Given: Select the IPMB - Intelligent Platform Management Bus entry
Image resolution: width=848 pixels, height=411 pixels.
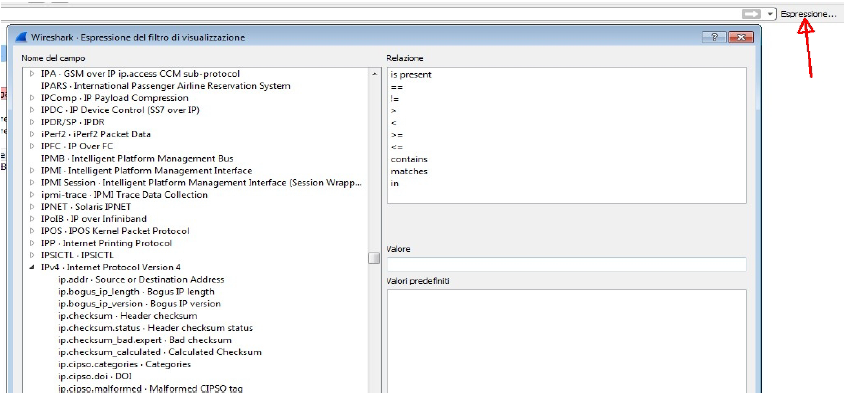Looking at the screenshot, I should click(136, 158).
